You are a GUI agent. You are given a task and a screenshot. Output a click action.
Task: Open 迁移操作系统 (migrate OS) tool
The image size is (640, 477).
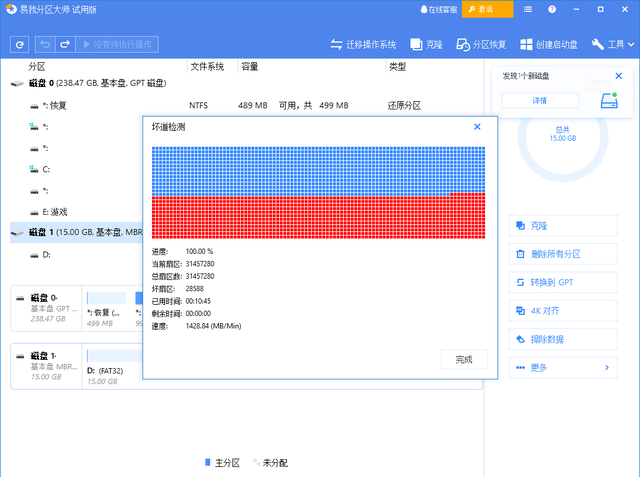pyautogui.click(x=363, y=45)
